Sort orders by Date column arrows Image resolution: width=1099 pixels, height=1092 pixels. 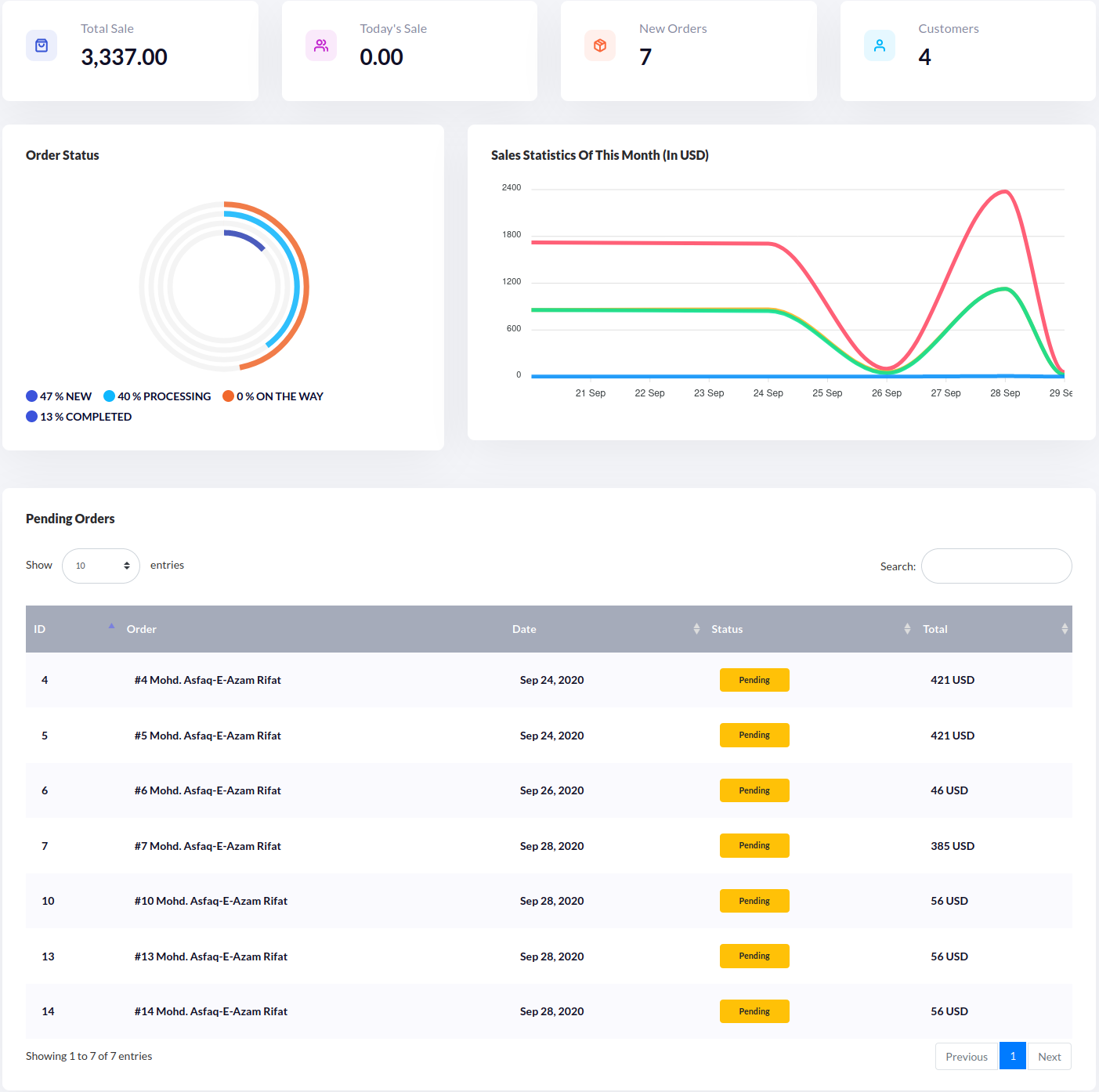click(696, 629)
